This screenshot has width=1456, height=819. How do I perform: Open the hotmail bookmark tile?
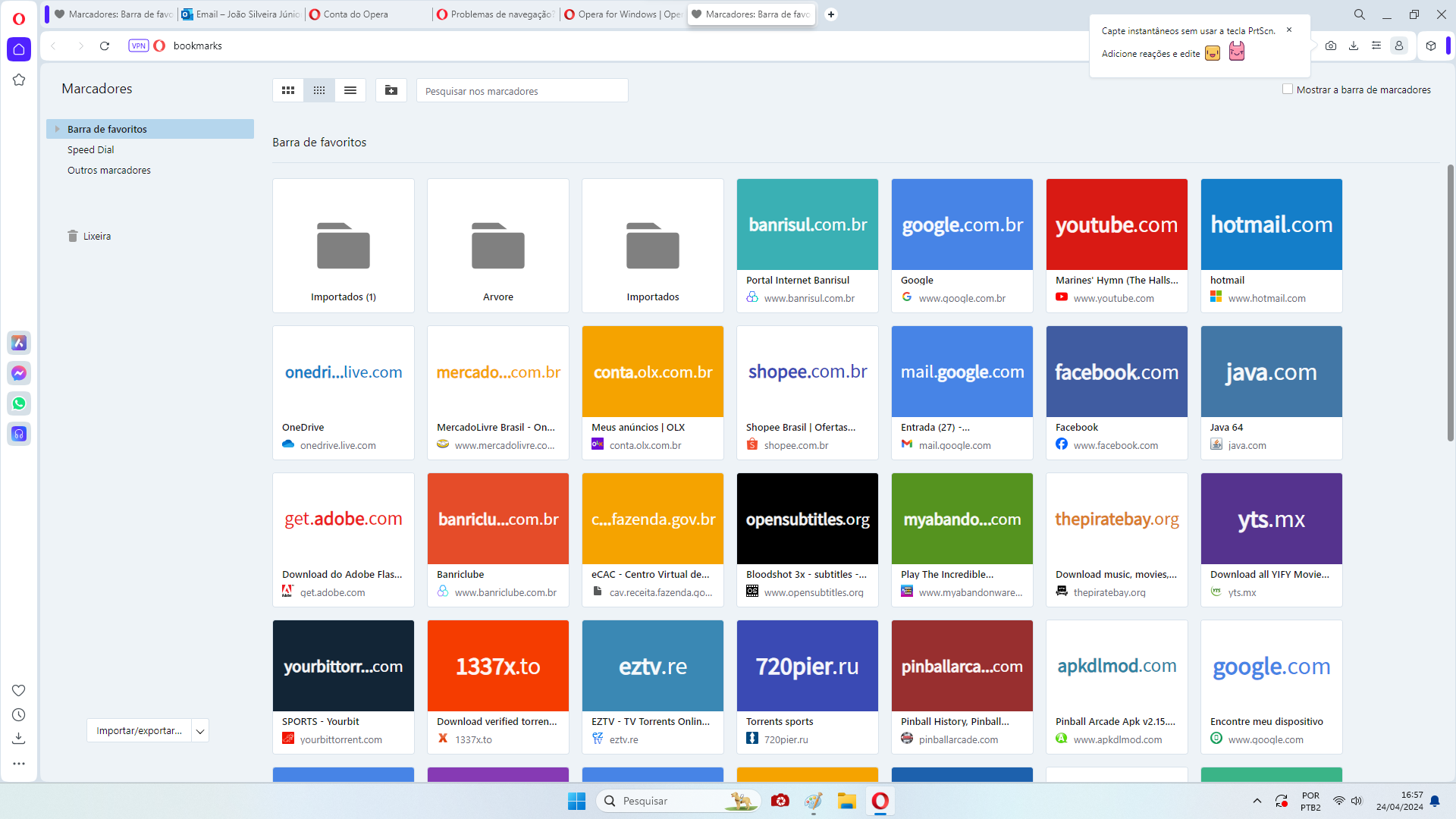(1272, 246)
